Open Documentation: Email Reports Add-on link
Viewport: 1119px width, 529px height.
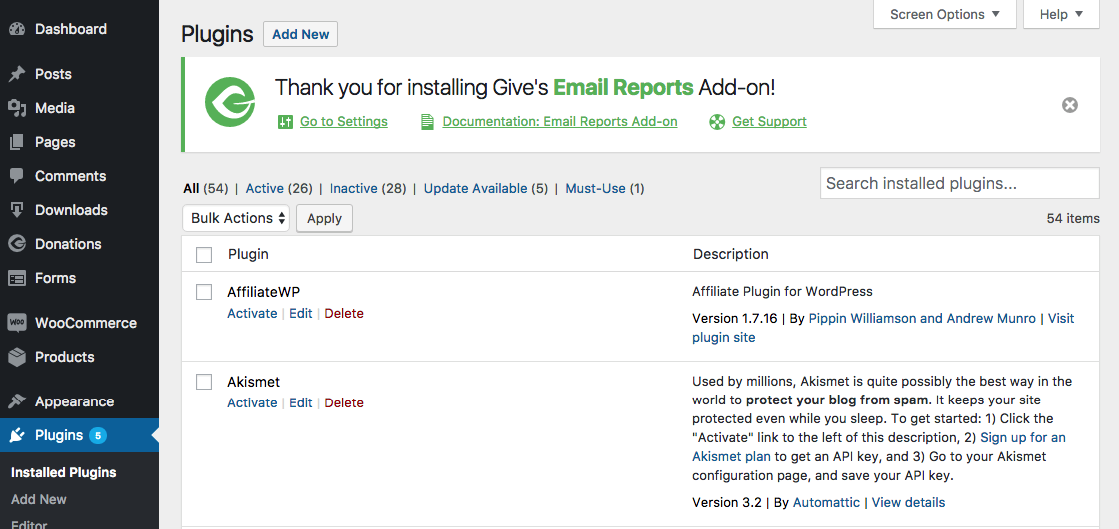[x=560, y=122]
